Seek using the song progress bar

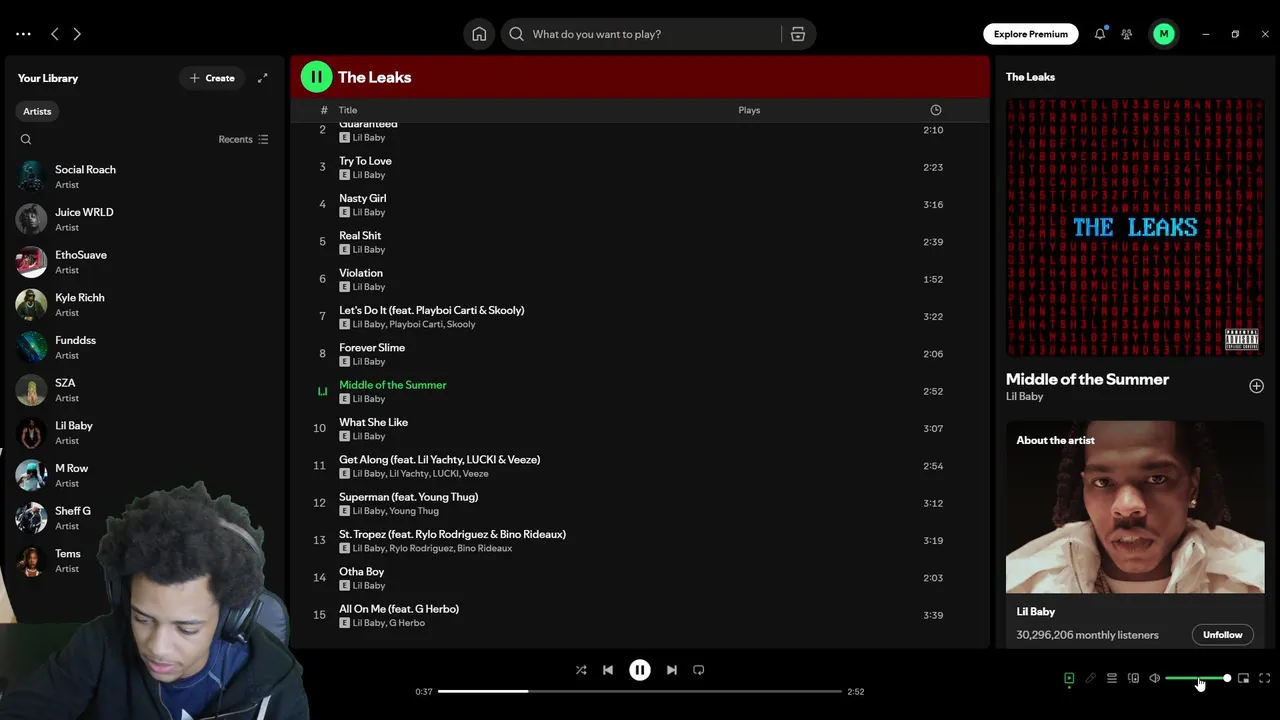click(x=641, y=691)
